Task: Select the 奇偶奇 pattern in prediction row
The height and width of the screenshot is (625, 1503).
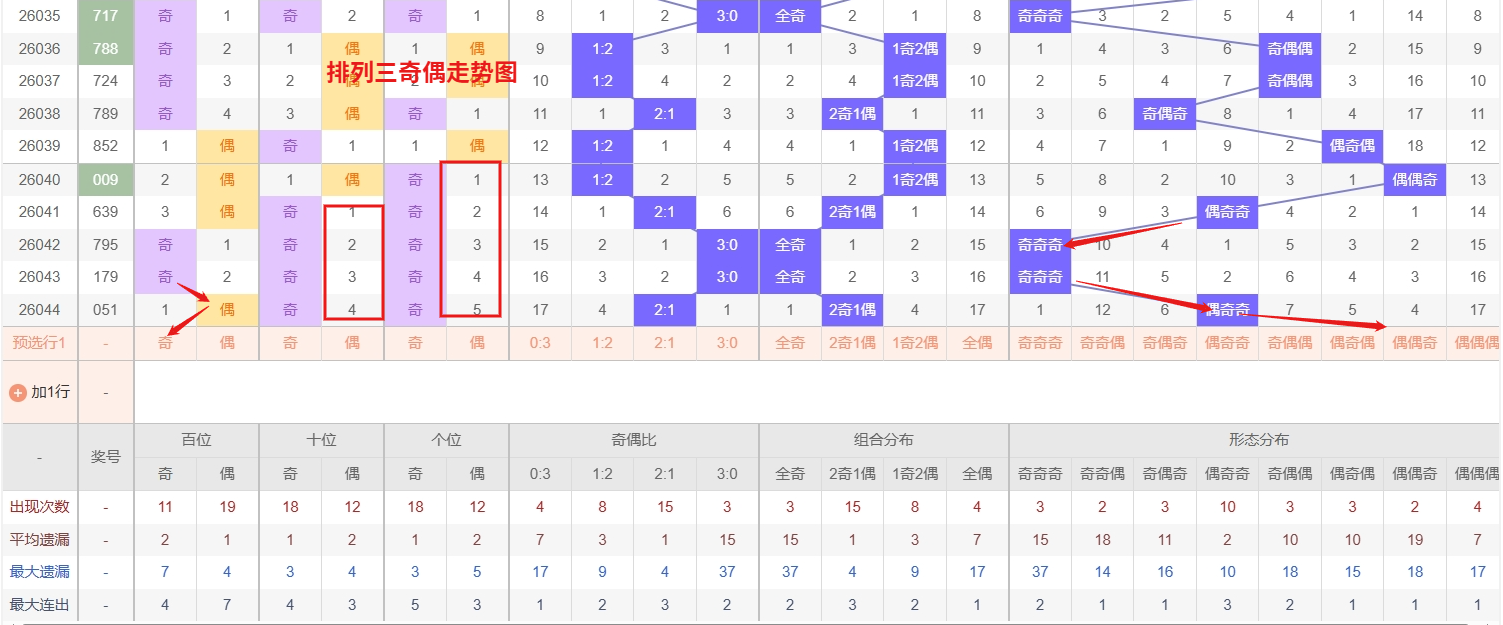Action: point(1164,342)
